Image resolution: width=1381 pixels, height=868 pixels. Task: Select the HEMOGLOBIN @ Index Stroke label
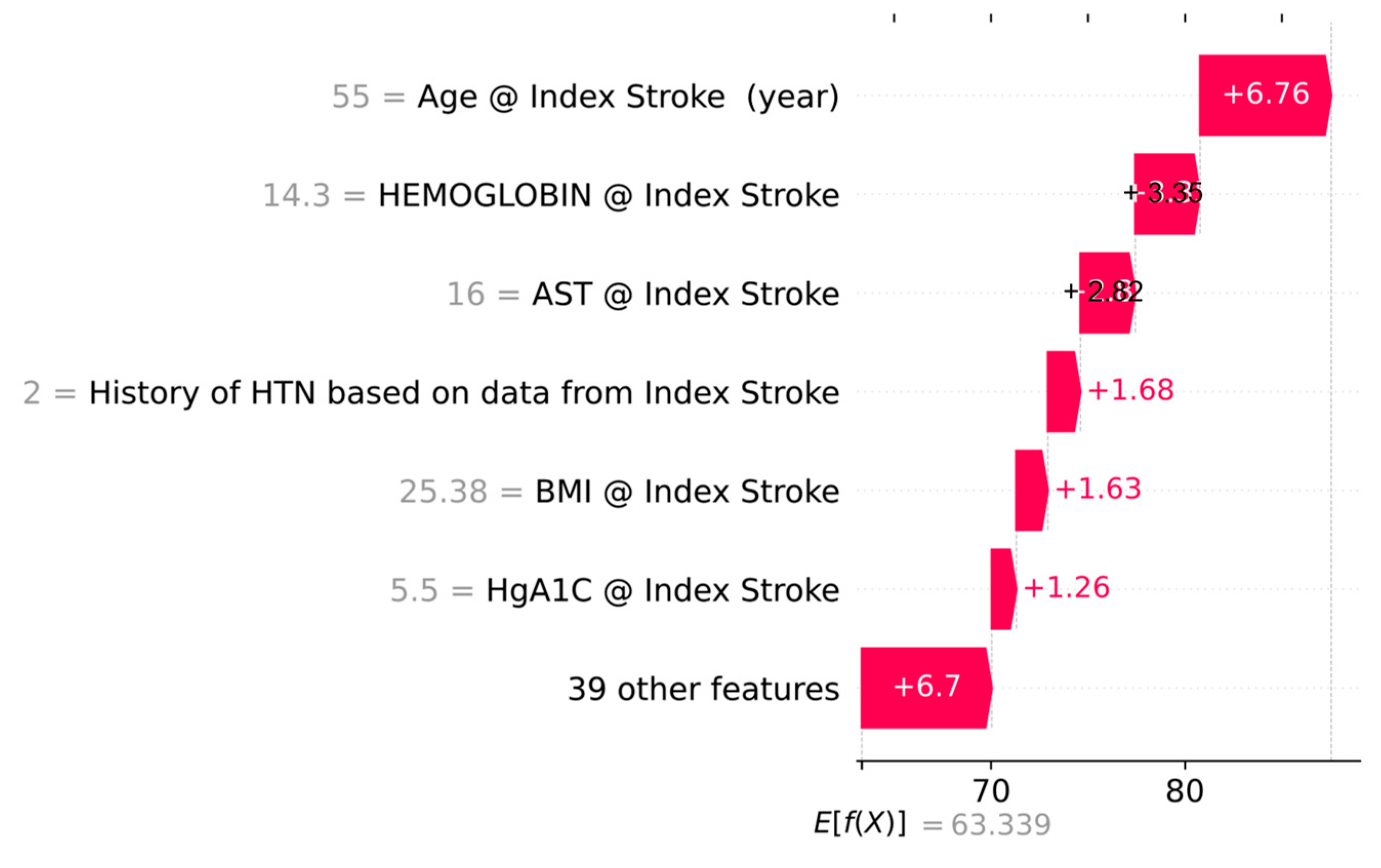coord(608,195)
